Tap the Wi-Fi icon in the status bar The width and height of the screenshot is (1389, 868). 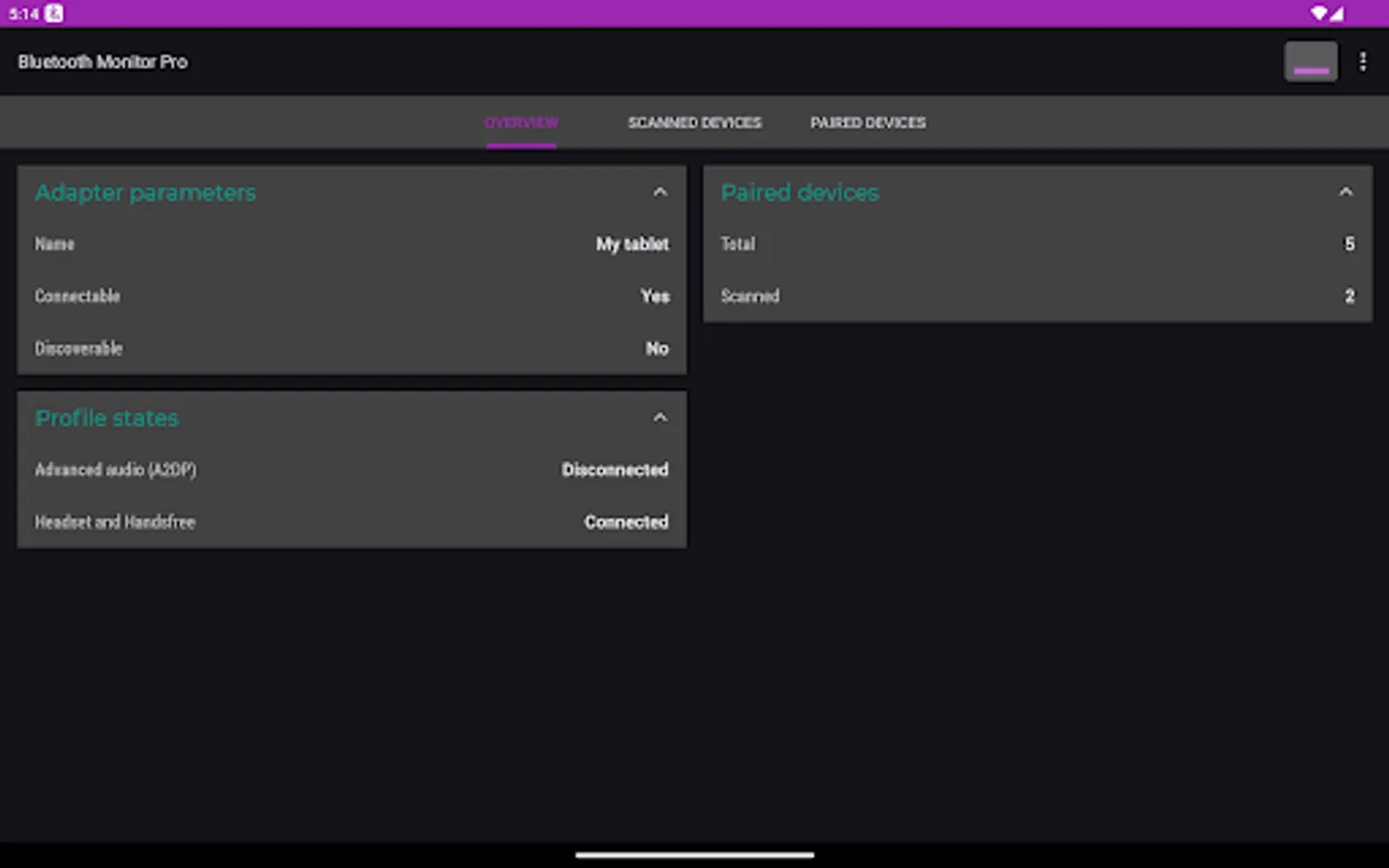point(1320,14)
